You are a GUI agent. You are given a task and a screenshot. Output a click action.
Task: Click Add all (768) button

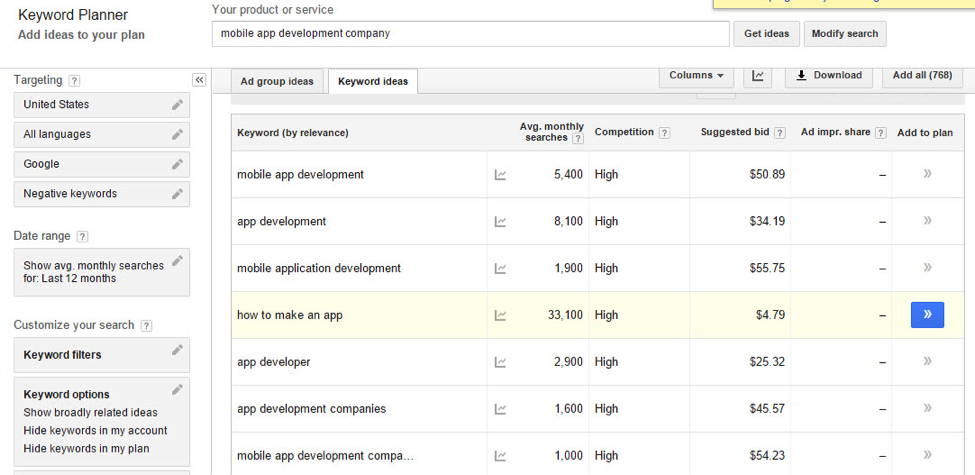click(923, 76)
